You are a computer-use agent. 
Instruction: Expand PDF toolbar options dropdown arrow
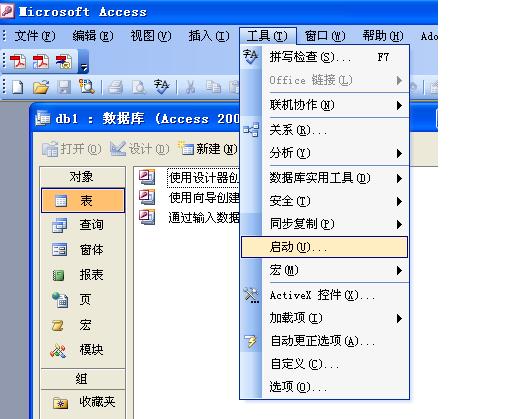coord(83,62)
